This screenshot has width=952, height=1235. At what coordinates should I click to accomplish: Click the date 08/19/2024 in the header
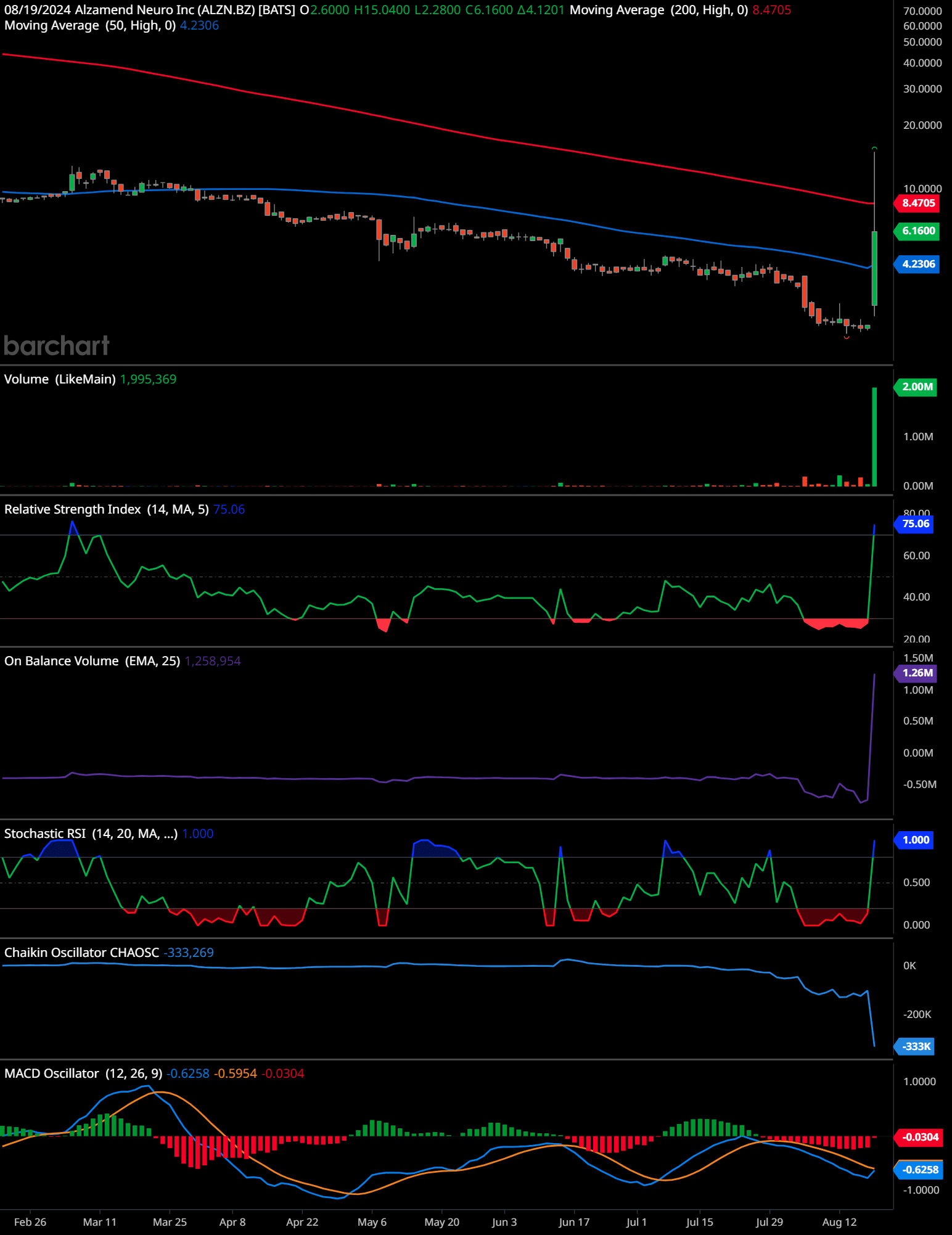(38, 10)
